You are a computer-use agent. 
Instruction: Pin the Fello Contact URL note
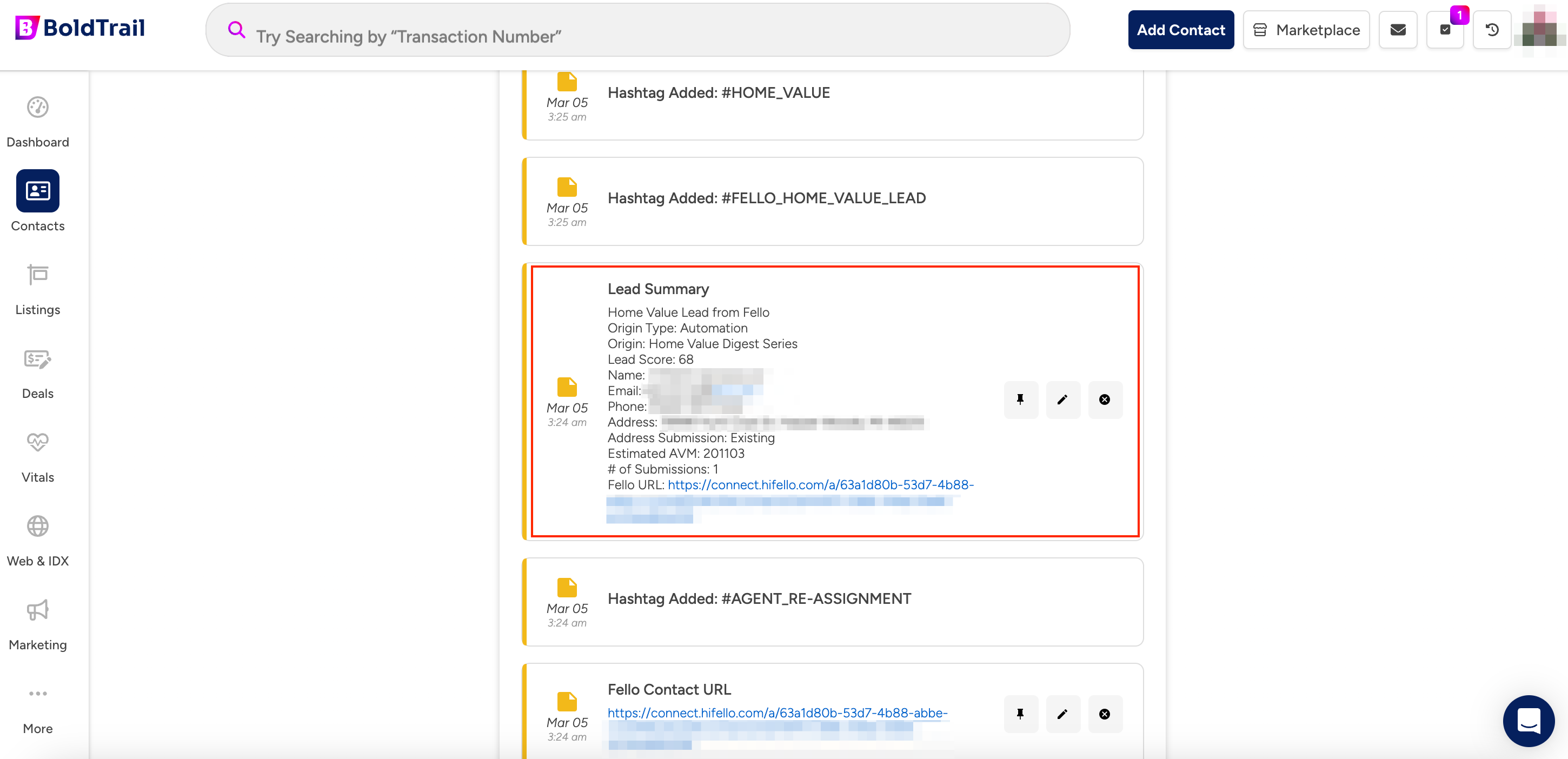pos(1021,714)
